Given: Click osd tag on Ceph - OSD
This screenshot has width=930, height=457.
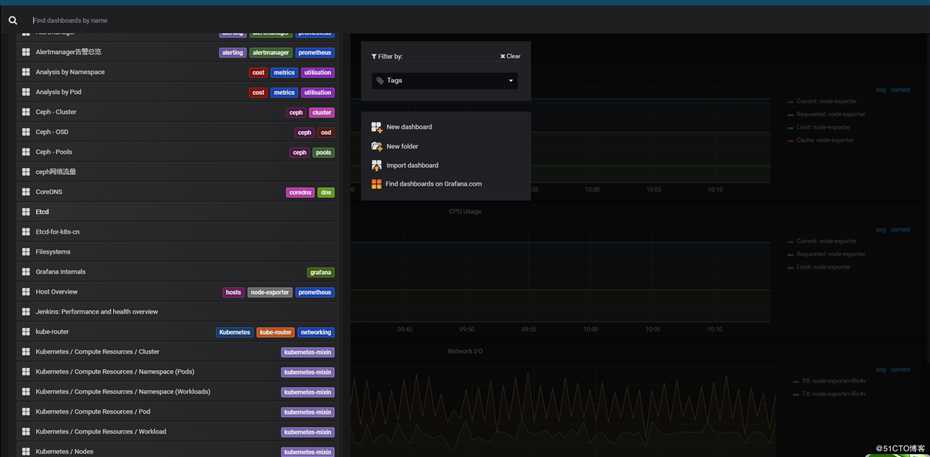Looking at the screenshot, I should click(x=326, y=133).
